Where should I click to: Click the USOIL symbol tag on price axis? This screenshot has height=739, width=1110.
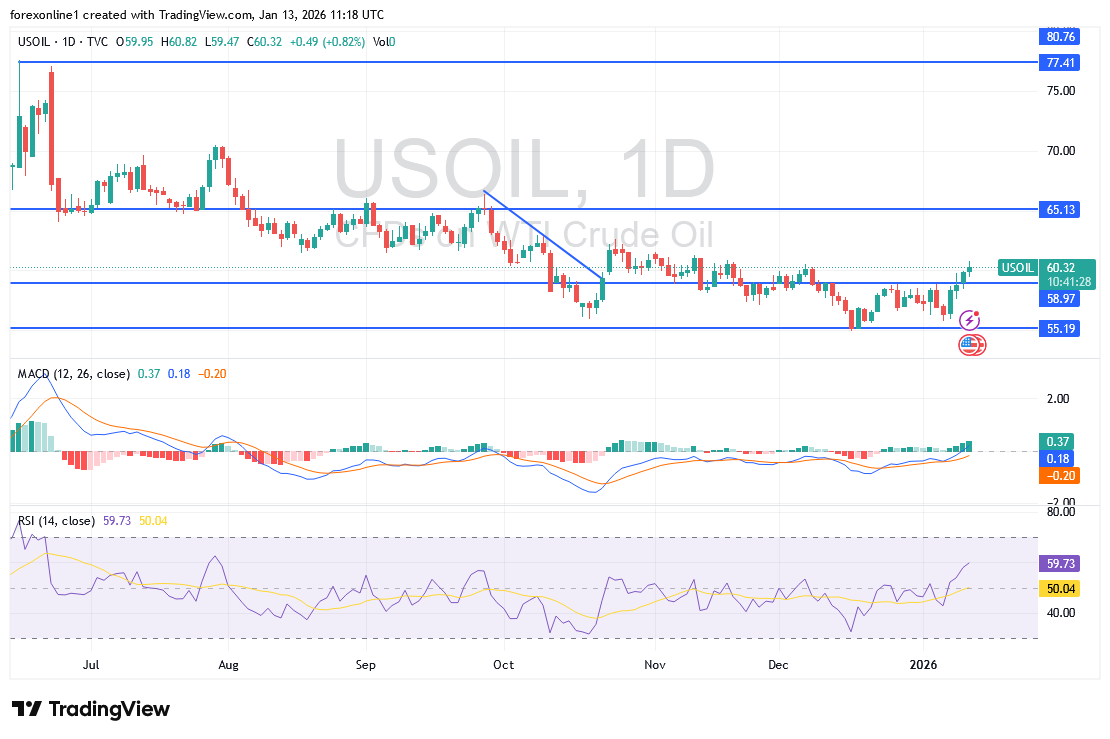[1017, 268]
